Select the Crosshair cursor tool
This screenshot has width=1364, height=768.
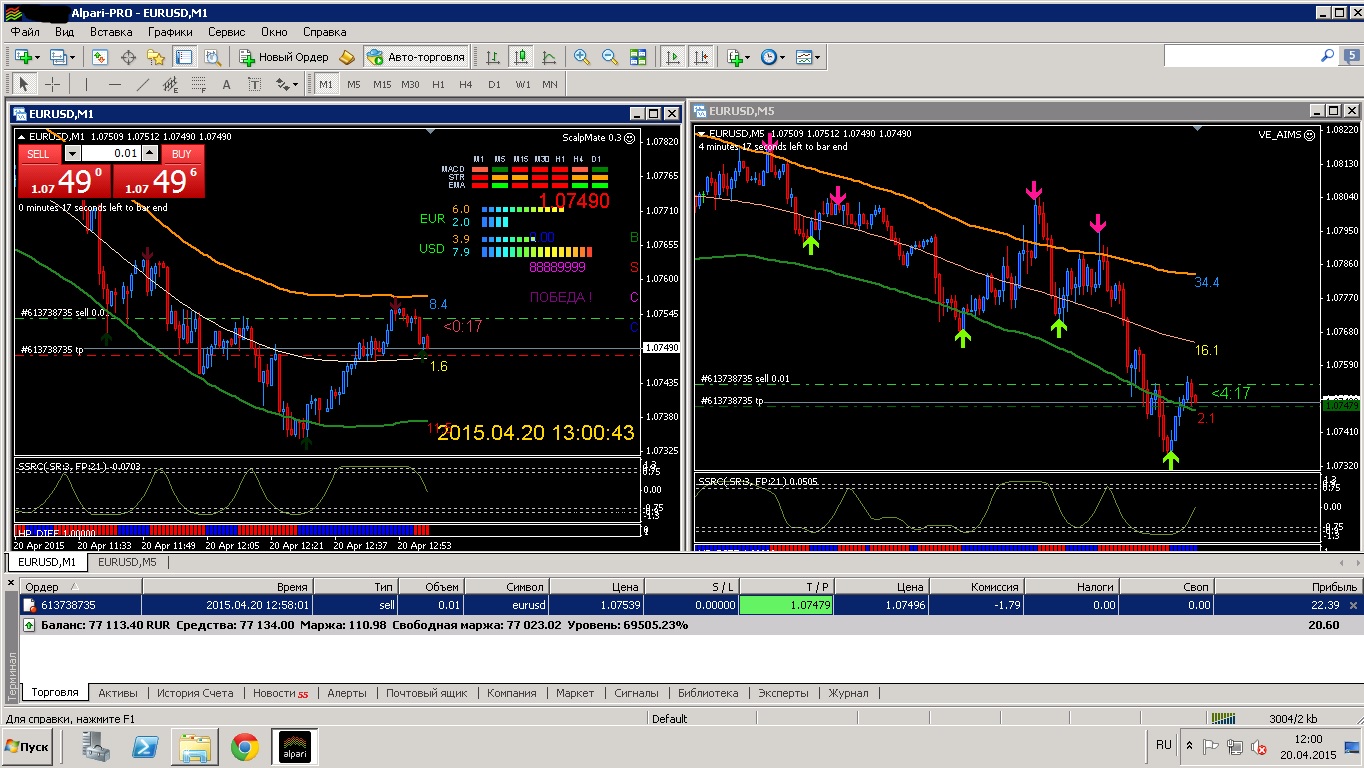(52, 85)
